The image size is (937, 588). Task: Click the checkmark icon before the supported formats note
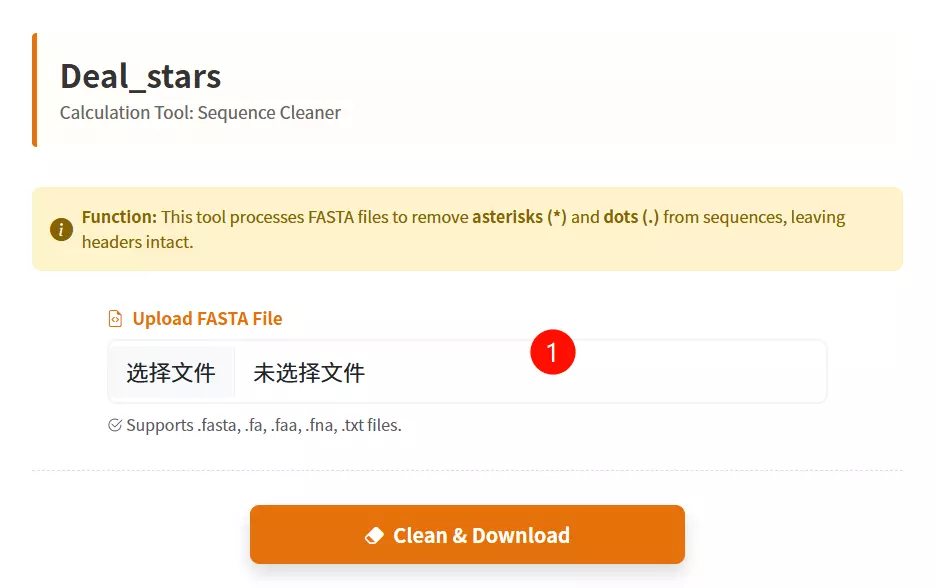coord(114,424)
